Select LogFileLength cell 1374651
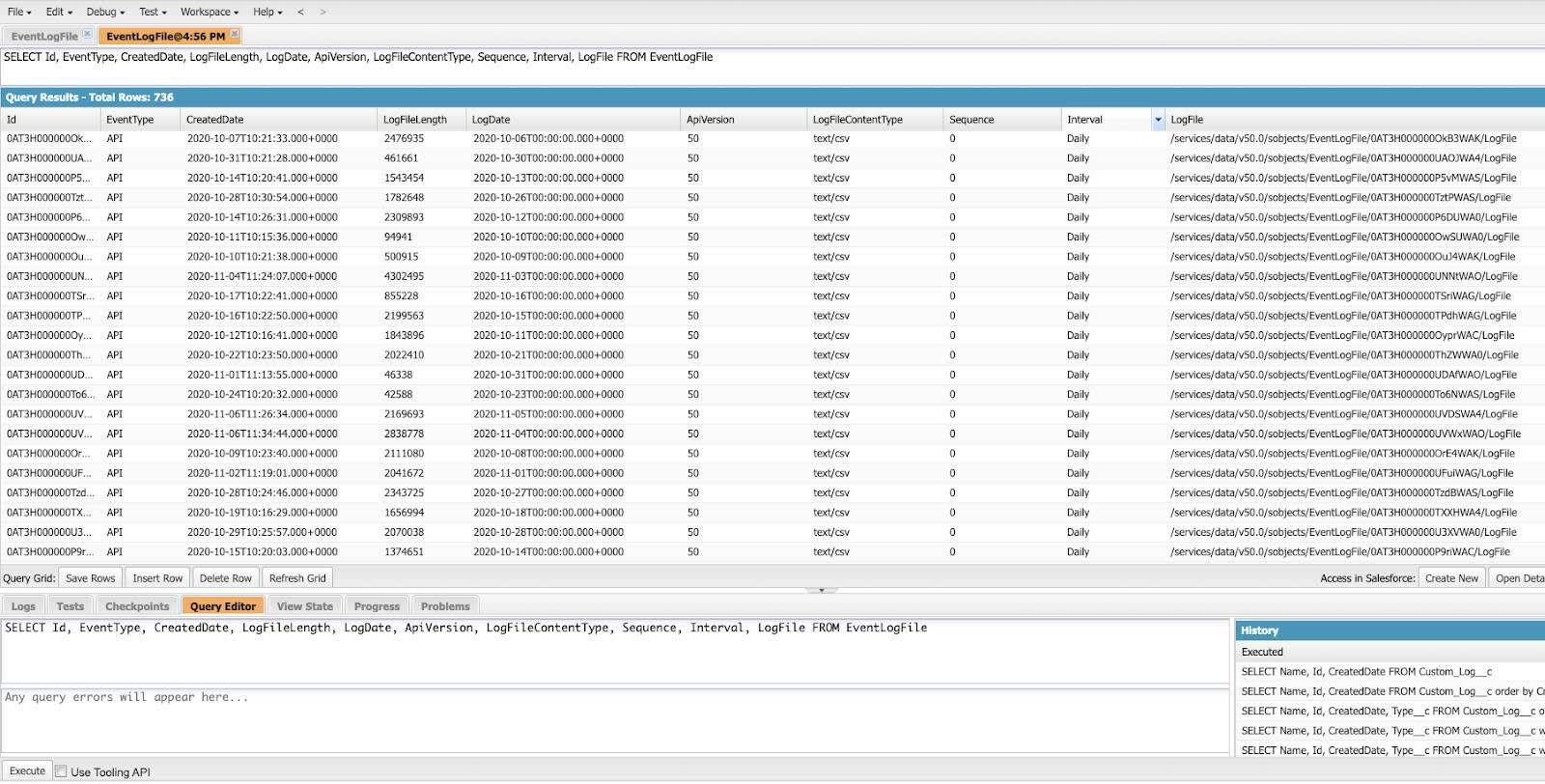Viewport: 1545px width, 784px height. [422, 552]
